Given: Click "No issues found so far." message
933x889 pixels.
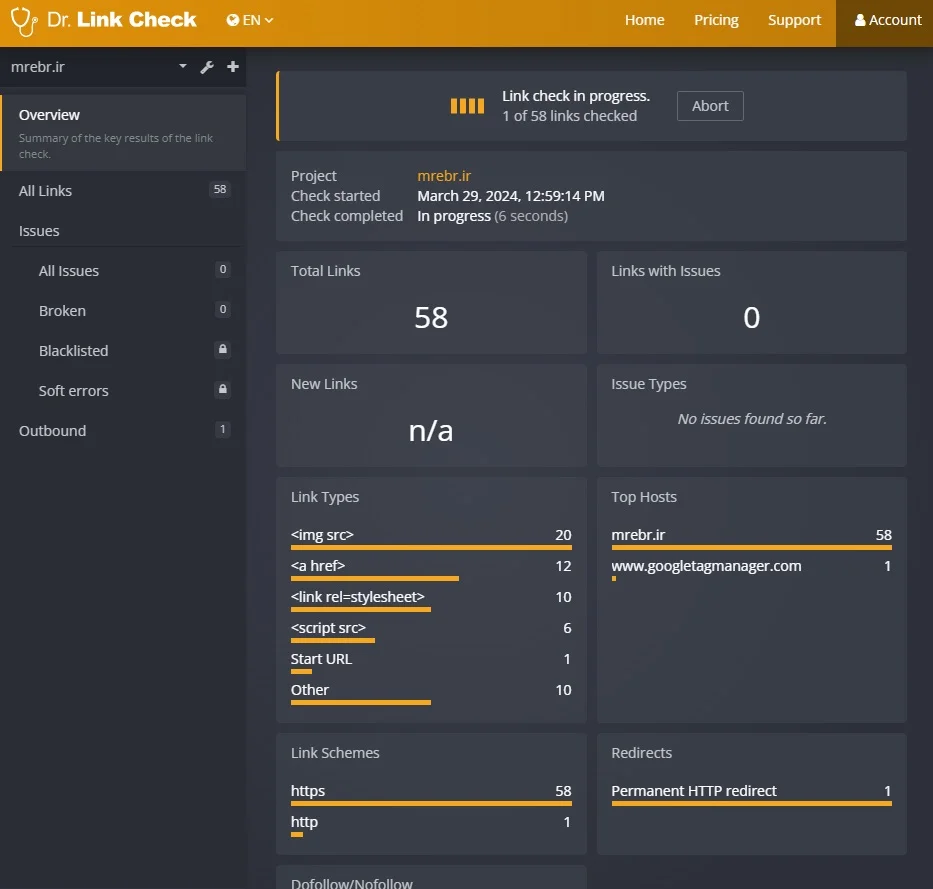Looking at the screenshot, I should point(752,419).
